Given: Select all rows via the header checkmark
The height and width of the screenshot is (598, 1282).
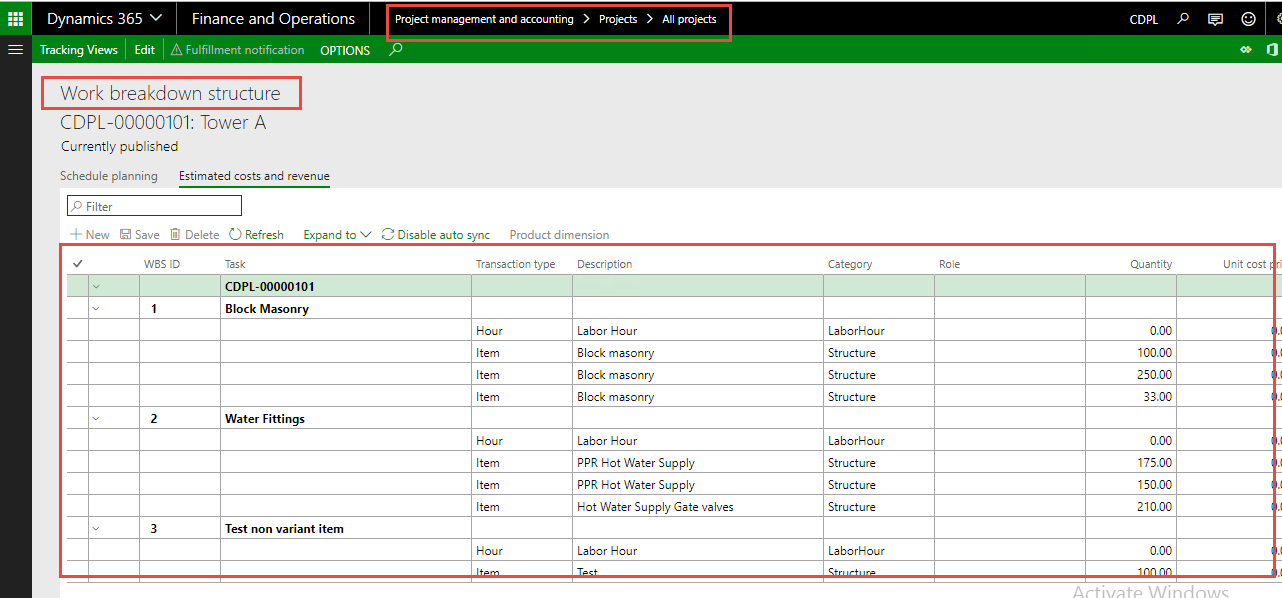Looking at the screenshot, I should (x=77, y=263).
